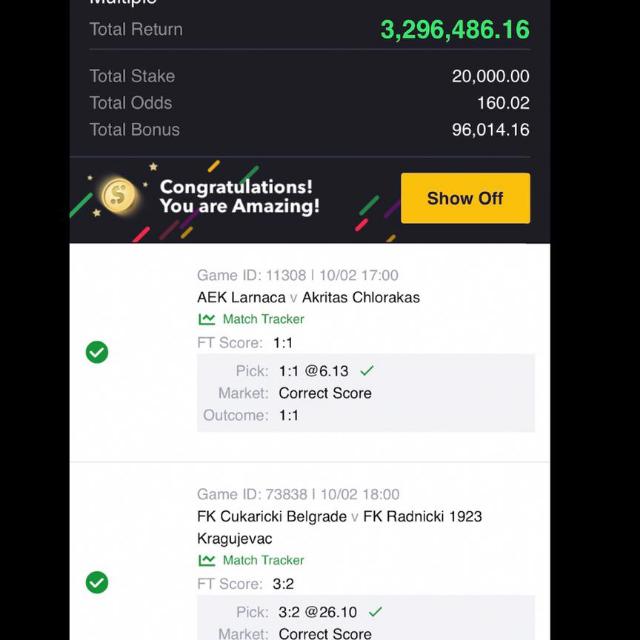Viewport: 640px width, 640px height.
Task: Click the chart icon beside first Match Tracker
Action: click(207, 319)
